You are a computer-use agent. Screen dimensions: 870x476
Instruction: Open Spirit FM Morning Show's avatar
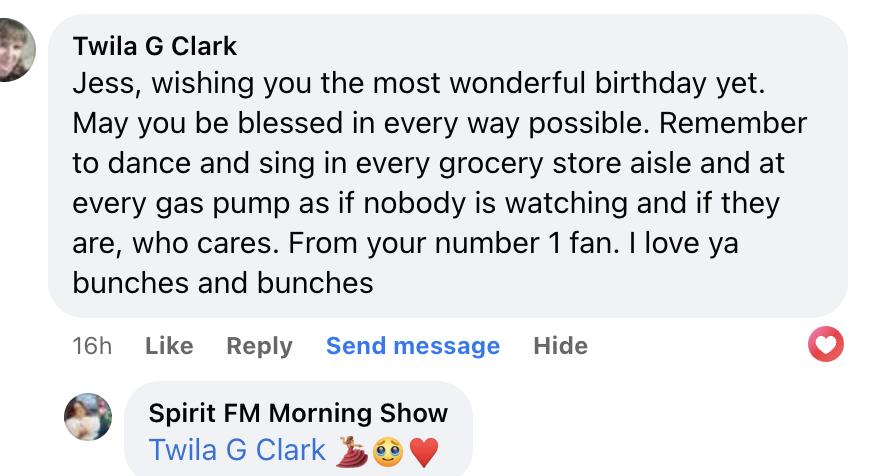88,417
